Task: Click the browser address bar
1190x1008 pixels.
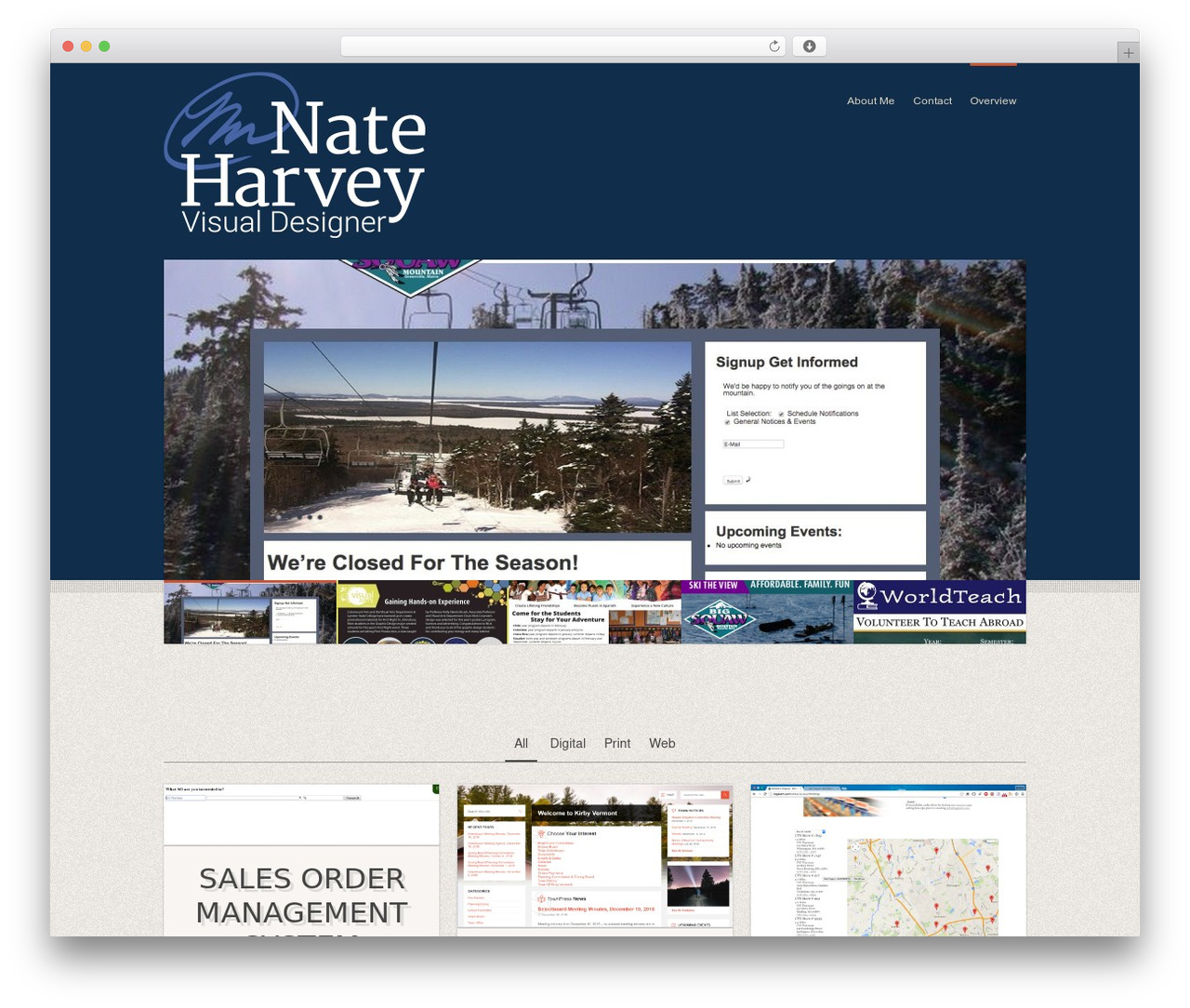Action: coord(562,46)
